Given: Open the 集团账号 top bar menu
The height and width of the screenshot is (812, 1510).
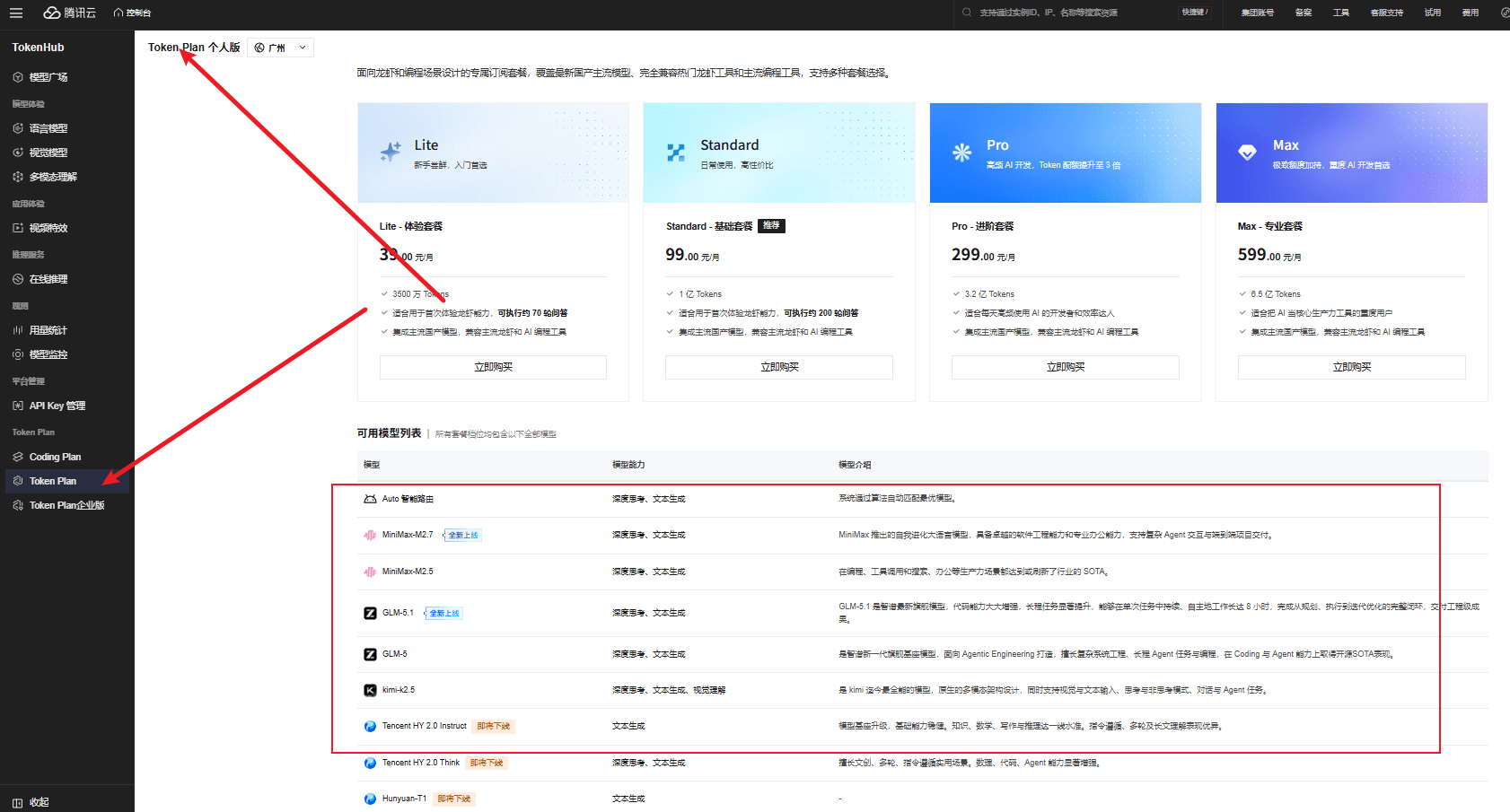Looking at the screenshot, I should [1257, 13].
